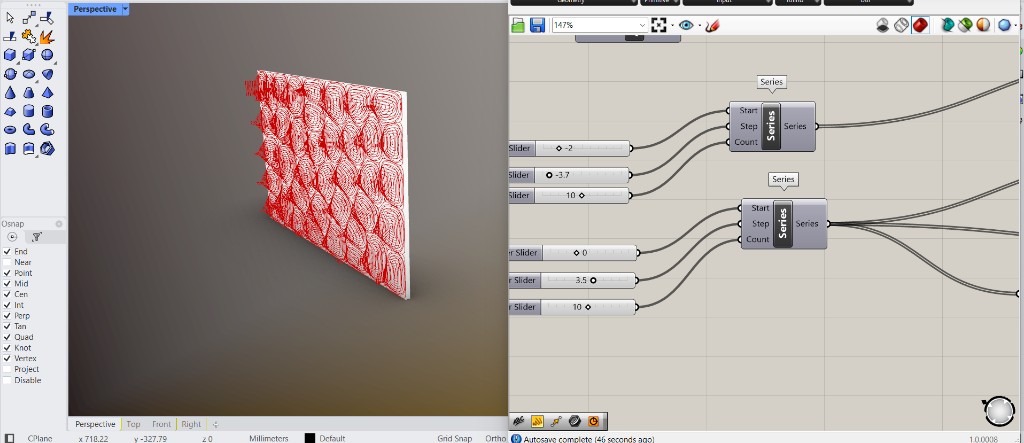Toggle the Perp osnap checkbox

coord(7,316)
